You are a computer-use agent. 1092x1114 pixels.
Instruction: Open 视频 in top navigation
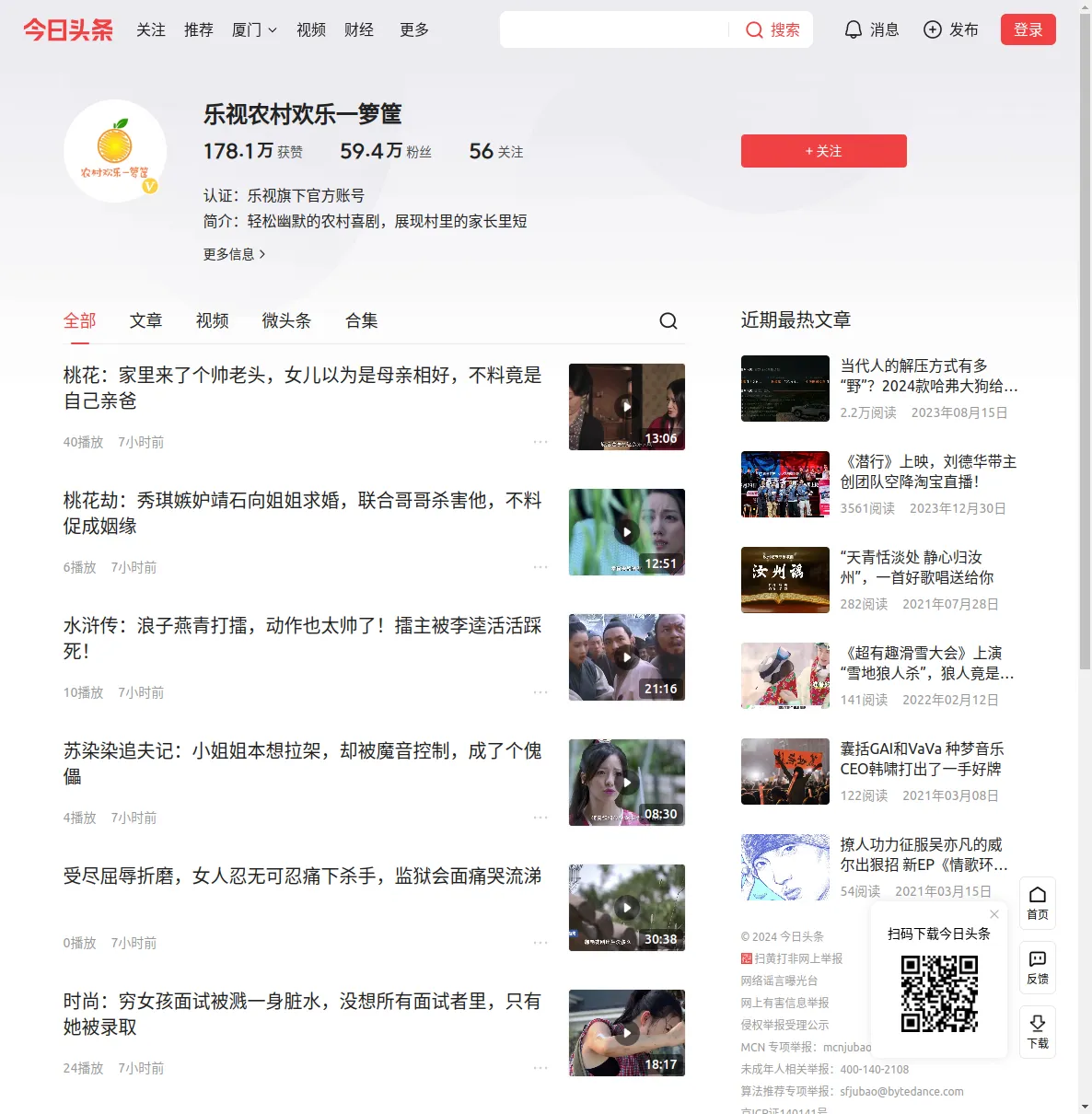[311, 30]
